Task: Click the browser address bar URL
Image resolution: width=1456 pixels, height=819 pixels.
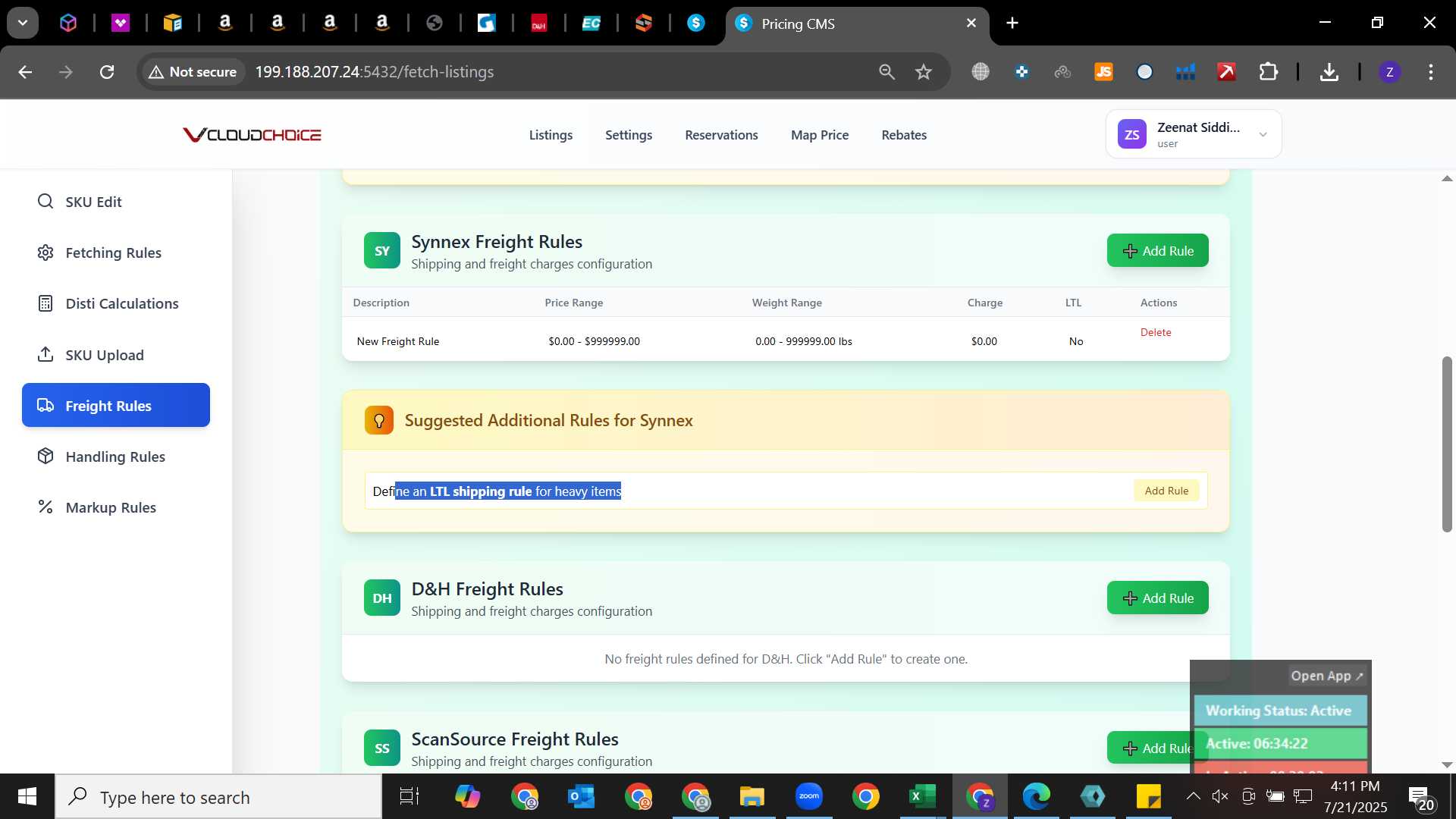Action: [x=375, y=72]
